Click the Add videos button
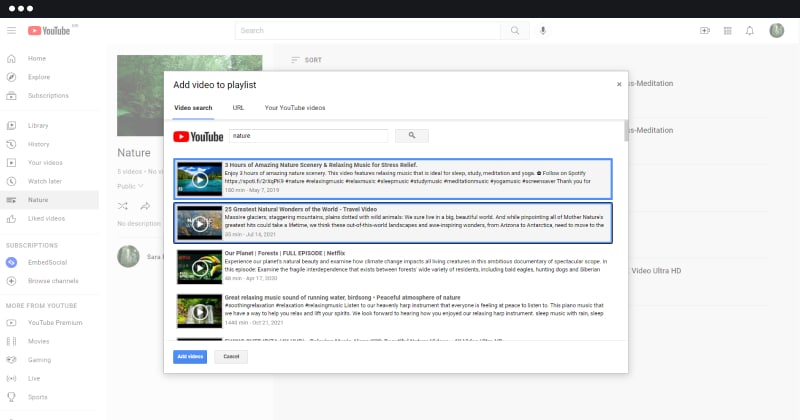800x420 pixels. (190, 357)
